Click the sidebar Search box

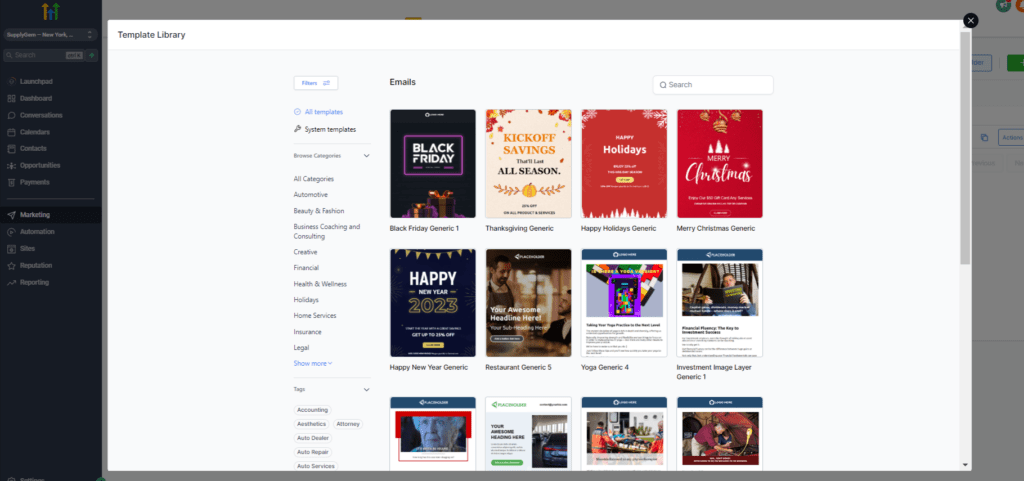click(x=44, y=55)
